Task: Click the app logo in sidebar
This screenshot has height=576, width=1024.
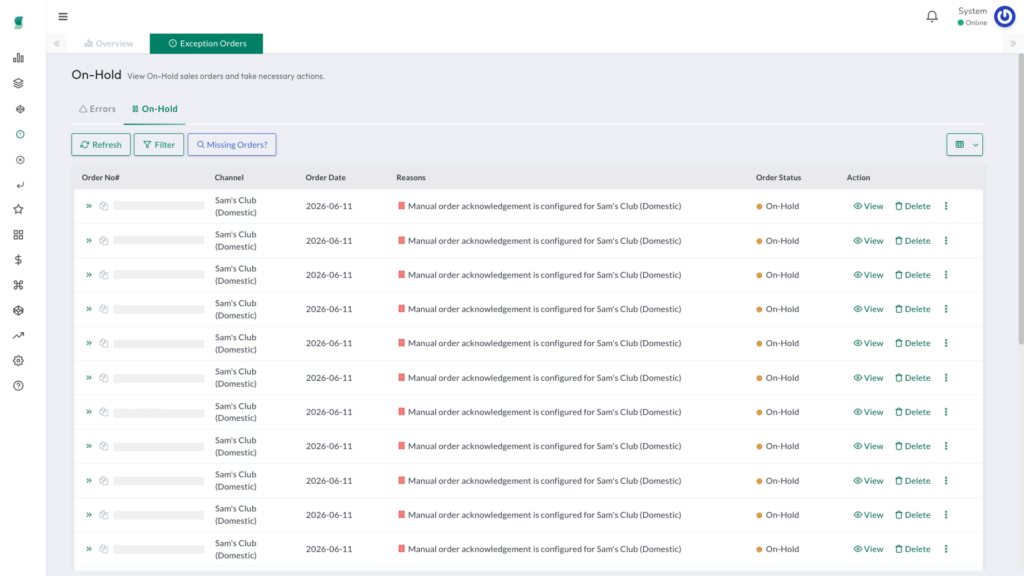Action: click(19, 22)
